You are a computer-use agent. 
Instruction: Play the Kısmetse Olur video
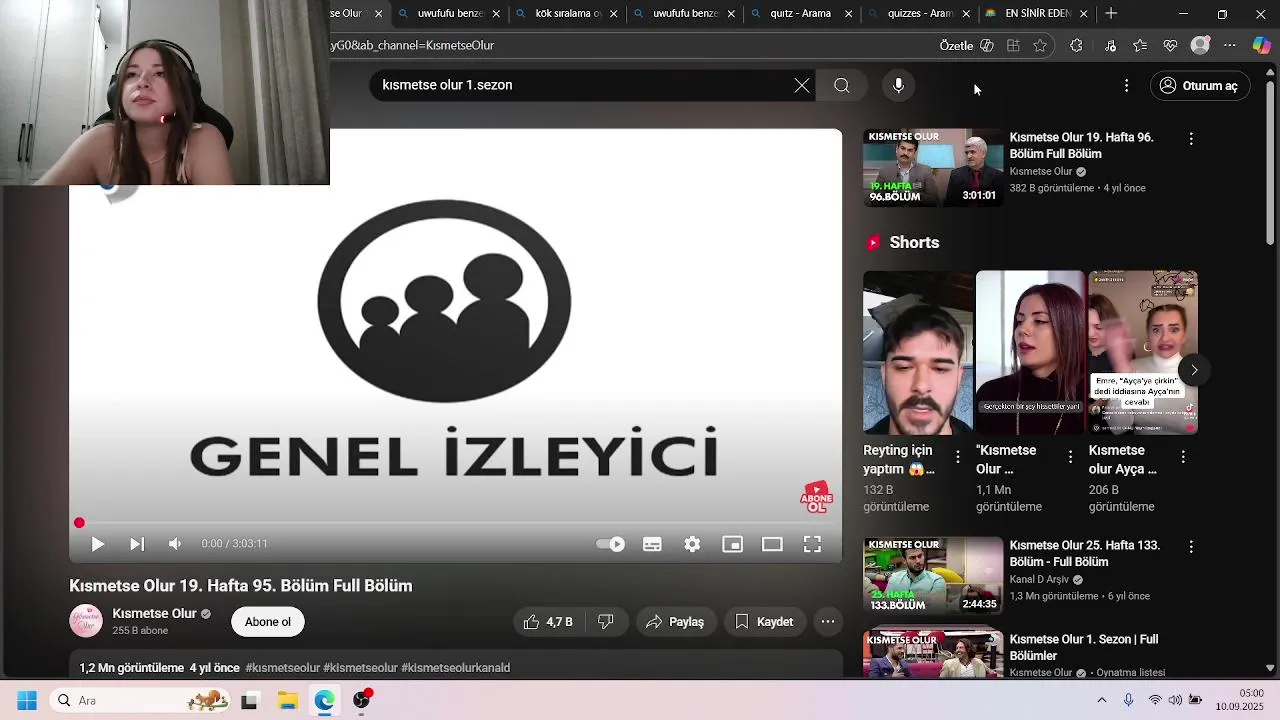(97, 544)
